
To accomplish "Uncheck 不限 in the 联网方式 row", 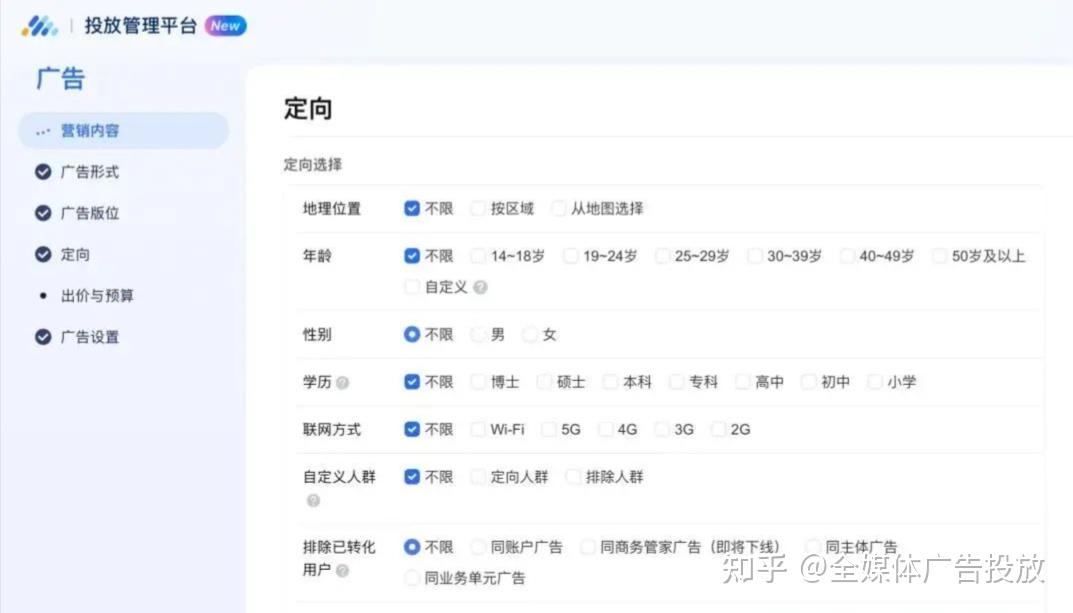I will point(412,429).
